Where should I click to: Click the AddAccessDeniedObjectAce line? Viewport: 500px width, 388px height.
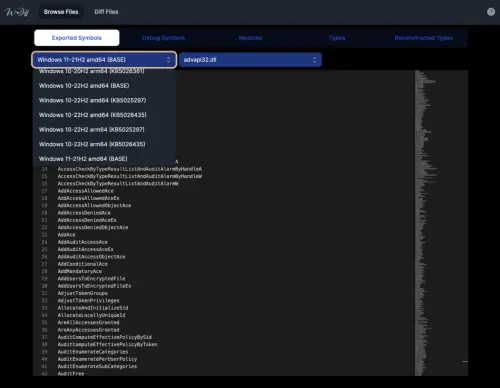(x=93, y=228)
